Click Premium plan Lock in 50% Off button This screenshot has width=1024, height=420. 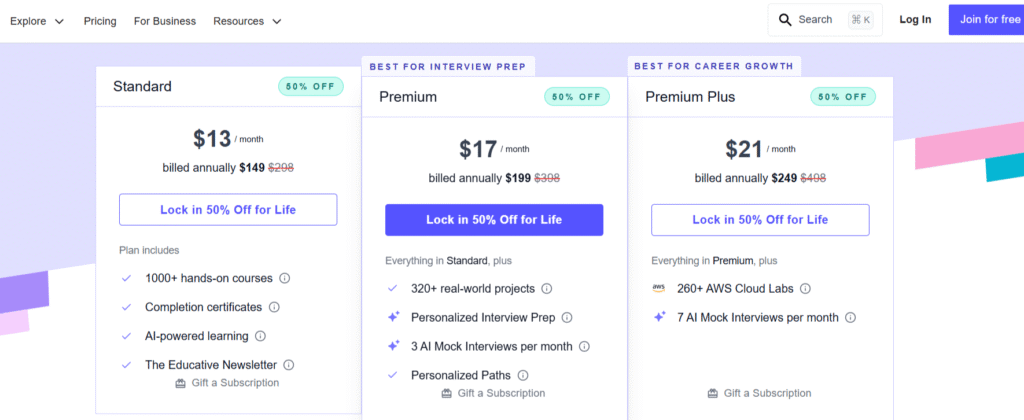click(494, 220)
